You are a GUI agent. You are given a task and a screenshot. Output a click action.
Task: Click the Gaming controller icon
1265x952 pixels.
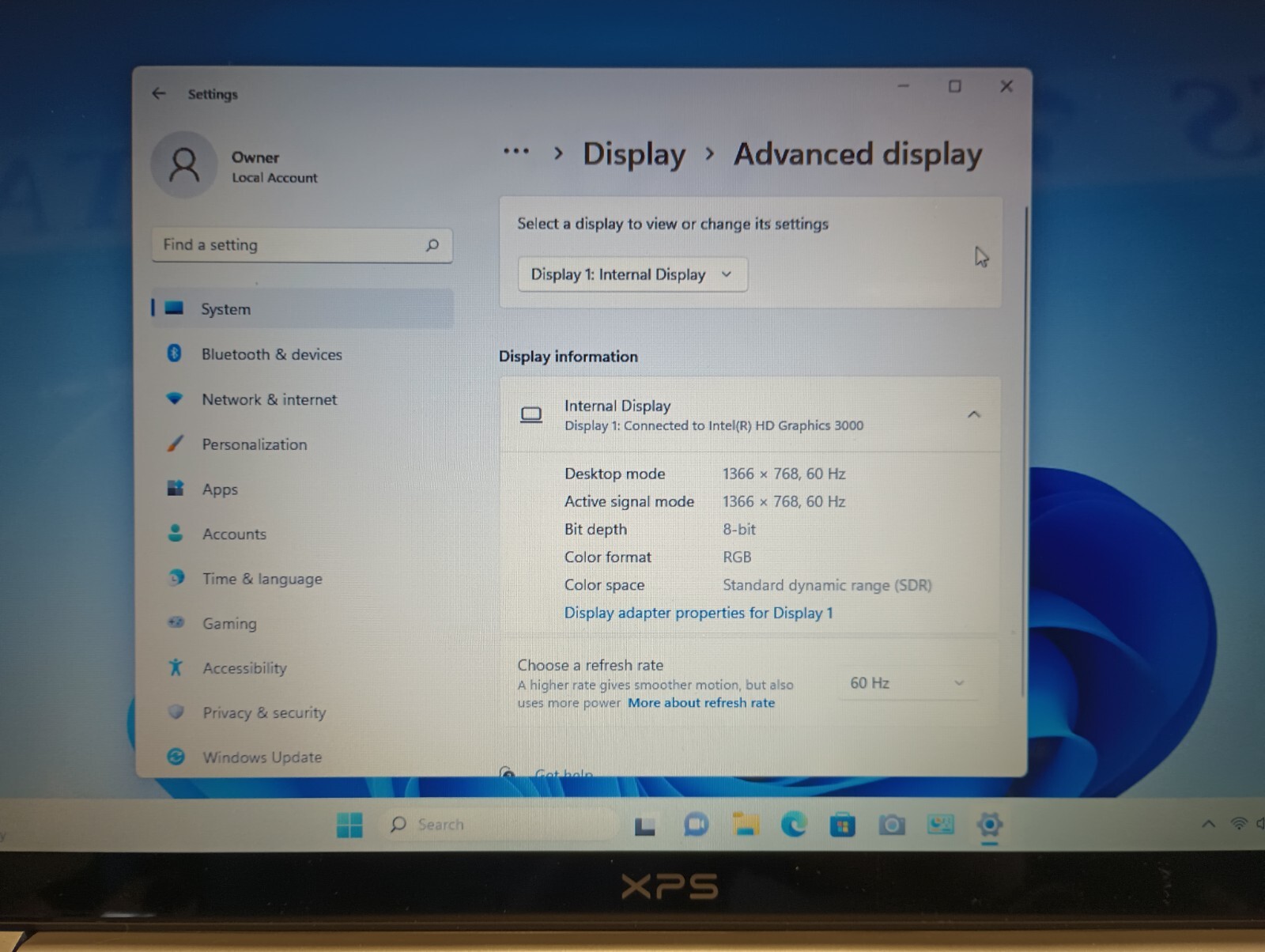pos(176,622)
